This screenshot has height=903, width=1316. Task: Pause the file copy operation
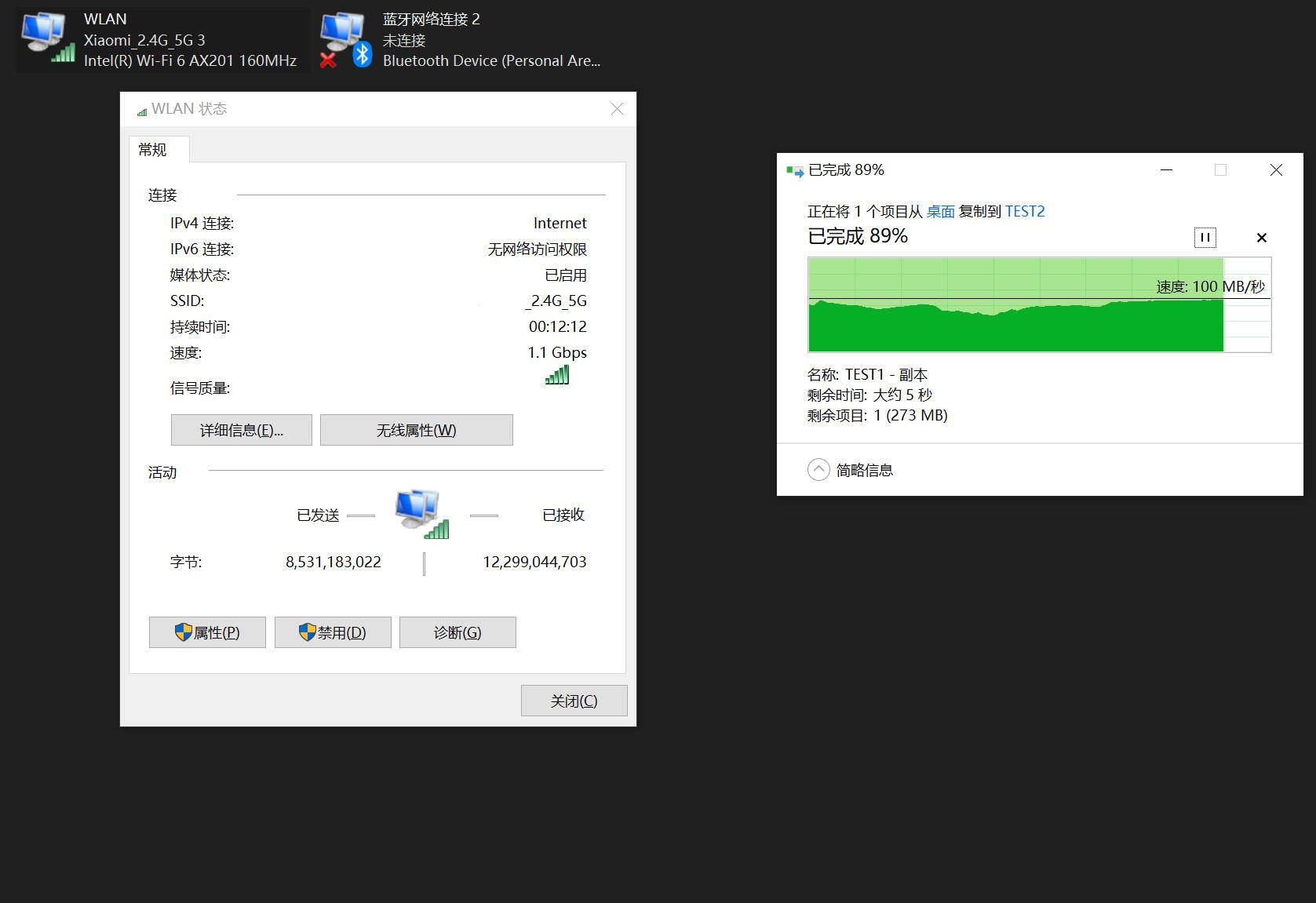coord(1205,237)
